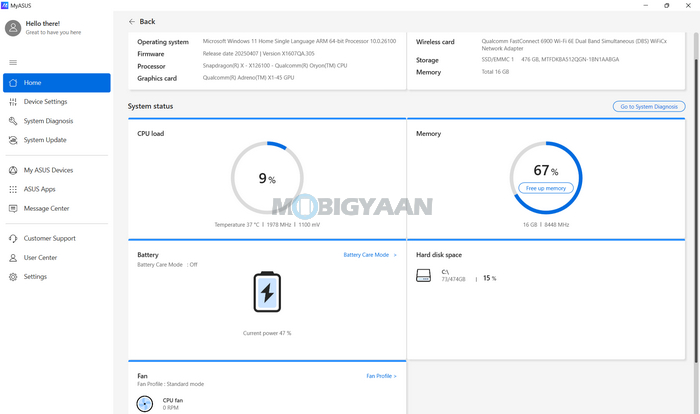This screenshot has width=700, height=414.
Task: Open Message Center page
Action: point(57,209)
